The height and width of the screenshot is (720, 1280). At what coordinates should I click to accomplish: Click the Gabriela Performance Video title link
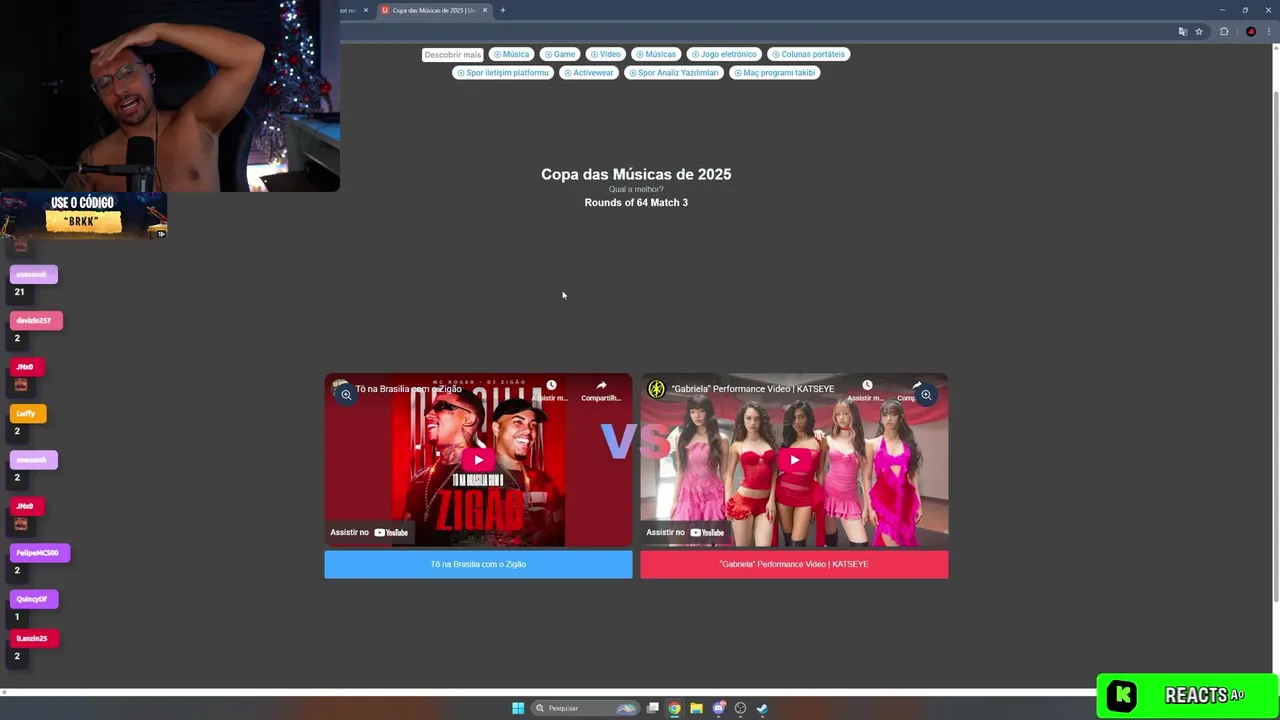(753, 388)
